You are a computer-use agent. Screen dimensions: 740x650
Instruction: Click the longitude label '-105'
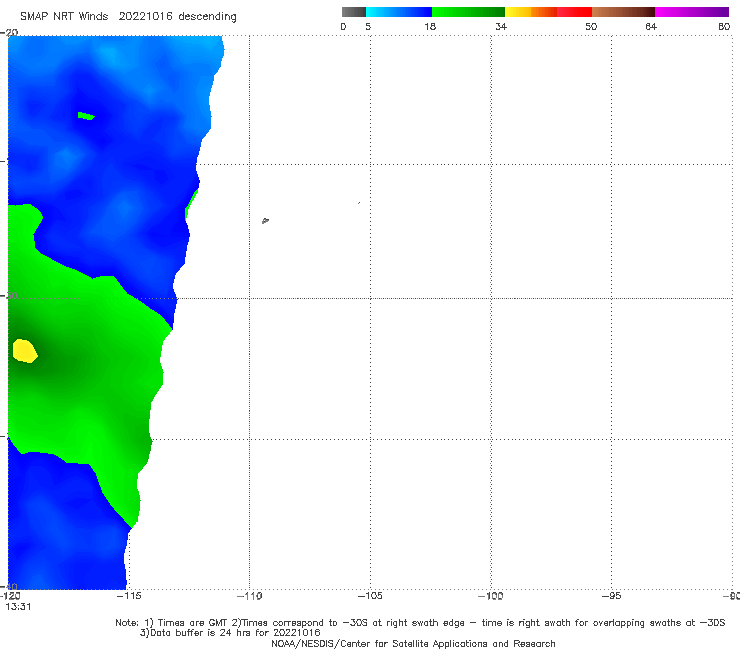370,596
